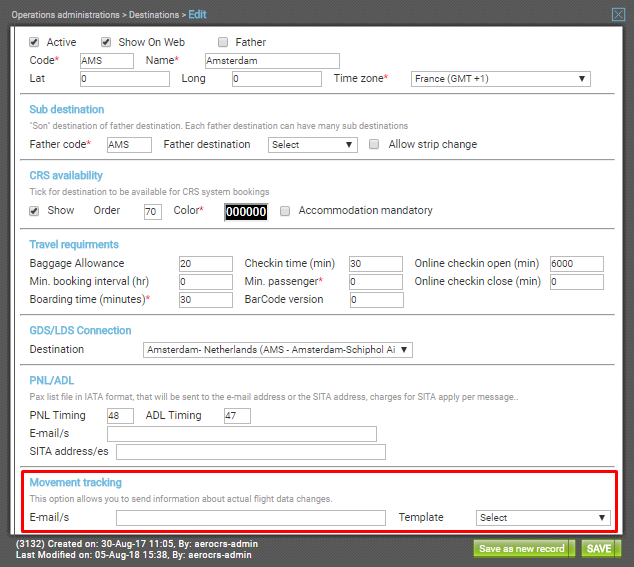Screen dimensions: 634x567
Task: Close the Edit destination dialog
Action: 618,15
